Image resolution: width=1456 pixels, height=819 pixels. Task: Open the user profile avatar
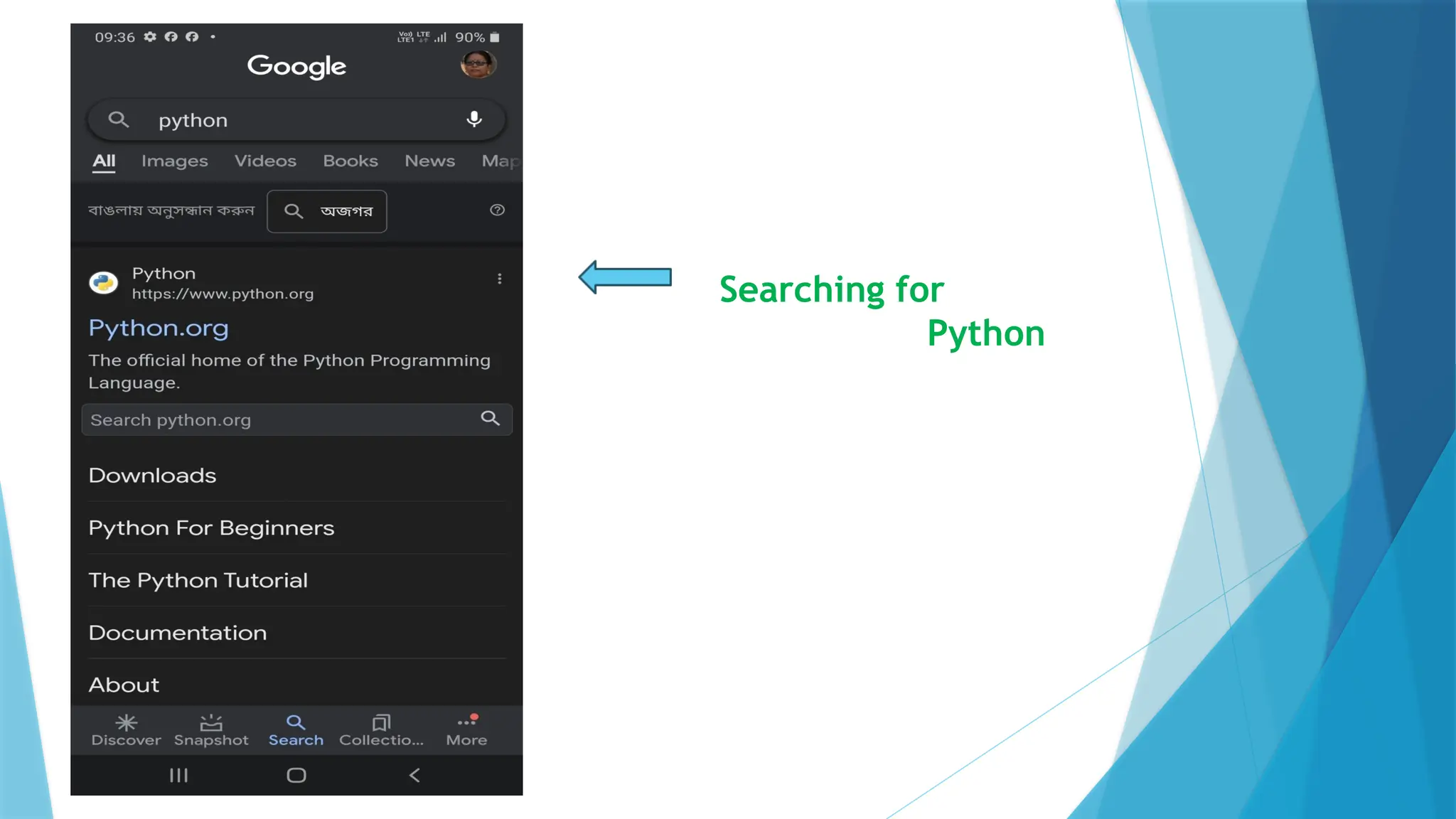click(478, 65)
